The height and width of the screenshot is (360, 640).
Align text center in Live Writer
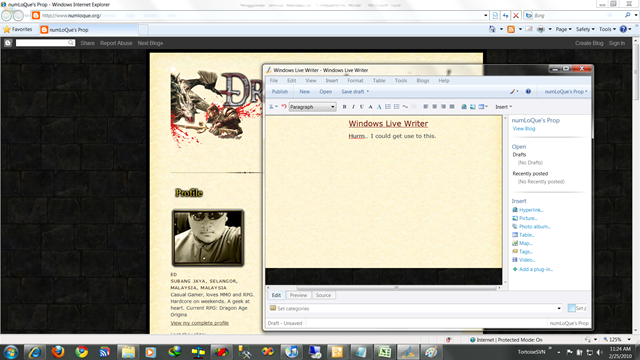point(434,107)
